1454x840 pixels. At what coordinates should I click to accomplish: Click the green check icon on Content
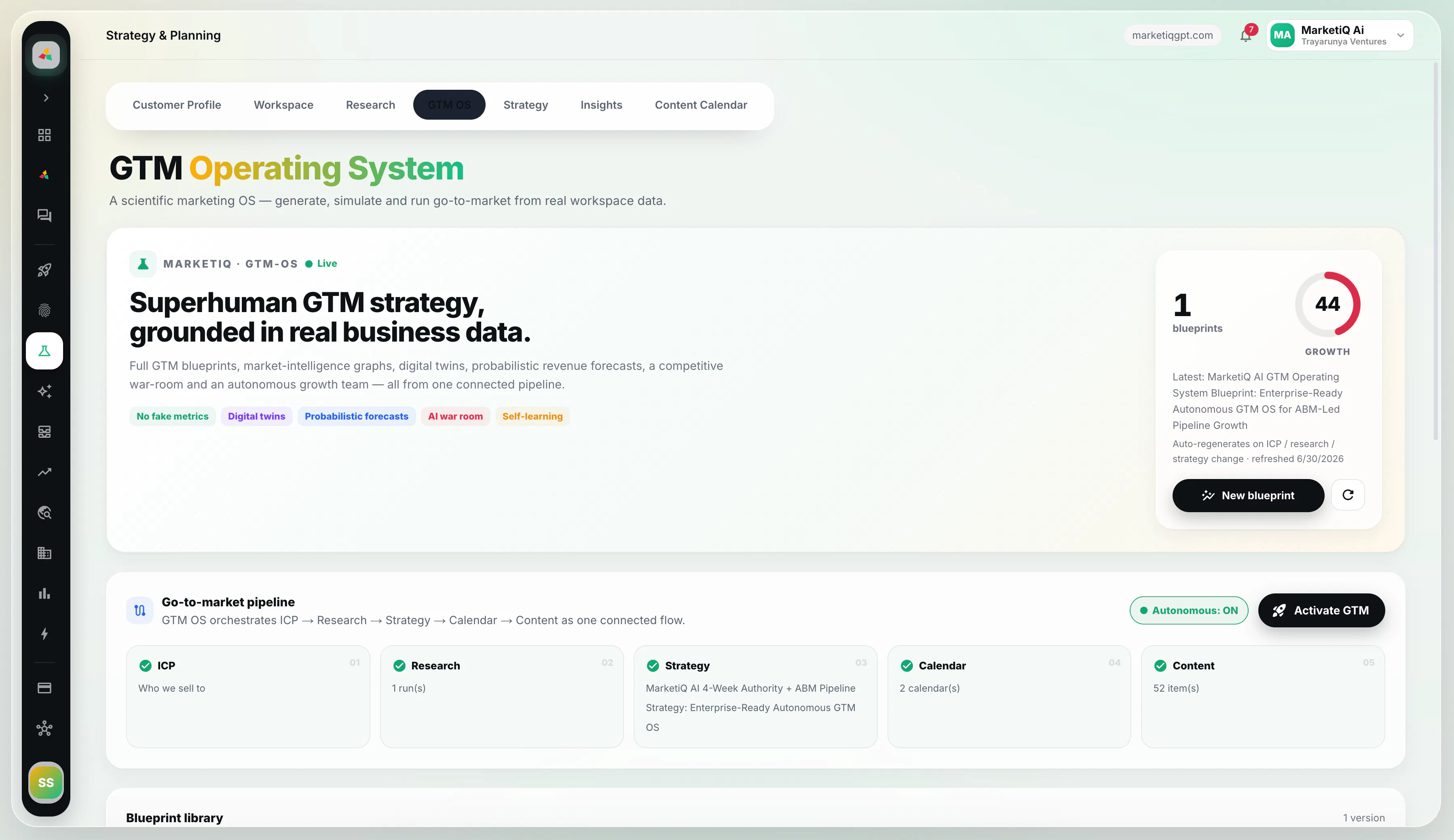(1160, 666)
